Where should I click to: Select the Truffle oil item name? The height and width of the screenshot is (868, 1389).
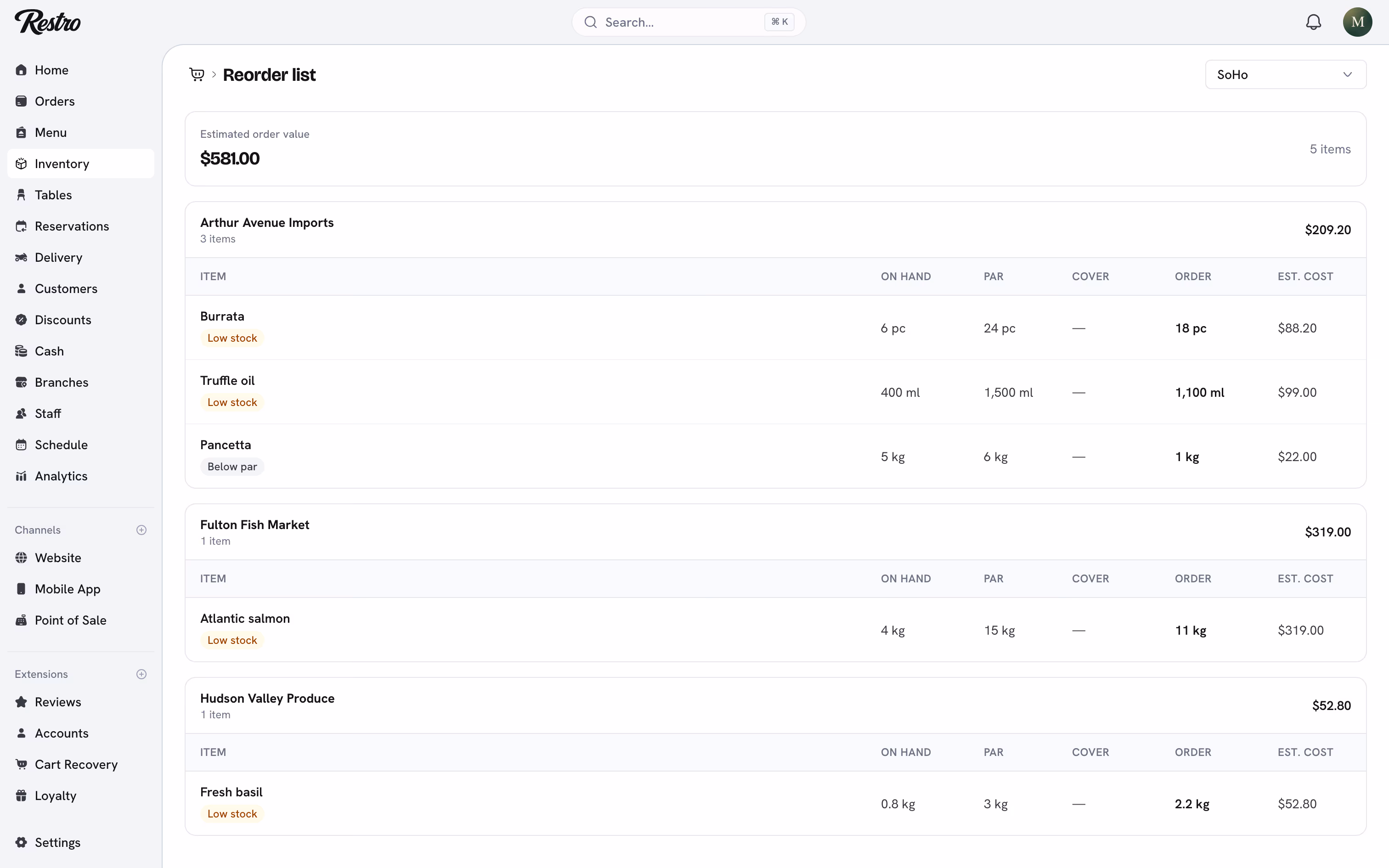[x=227, y=381]
